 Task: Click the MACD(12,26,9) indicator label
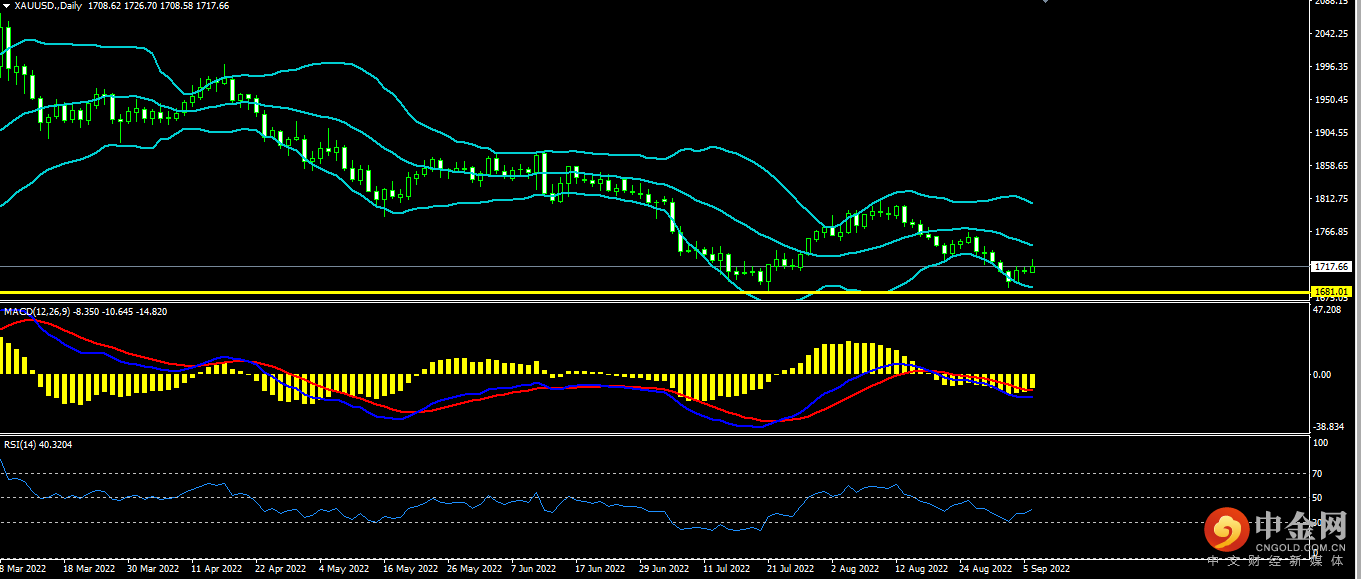point(36,312)
